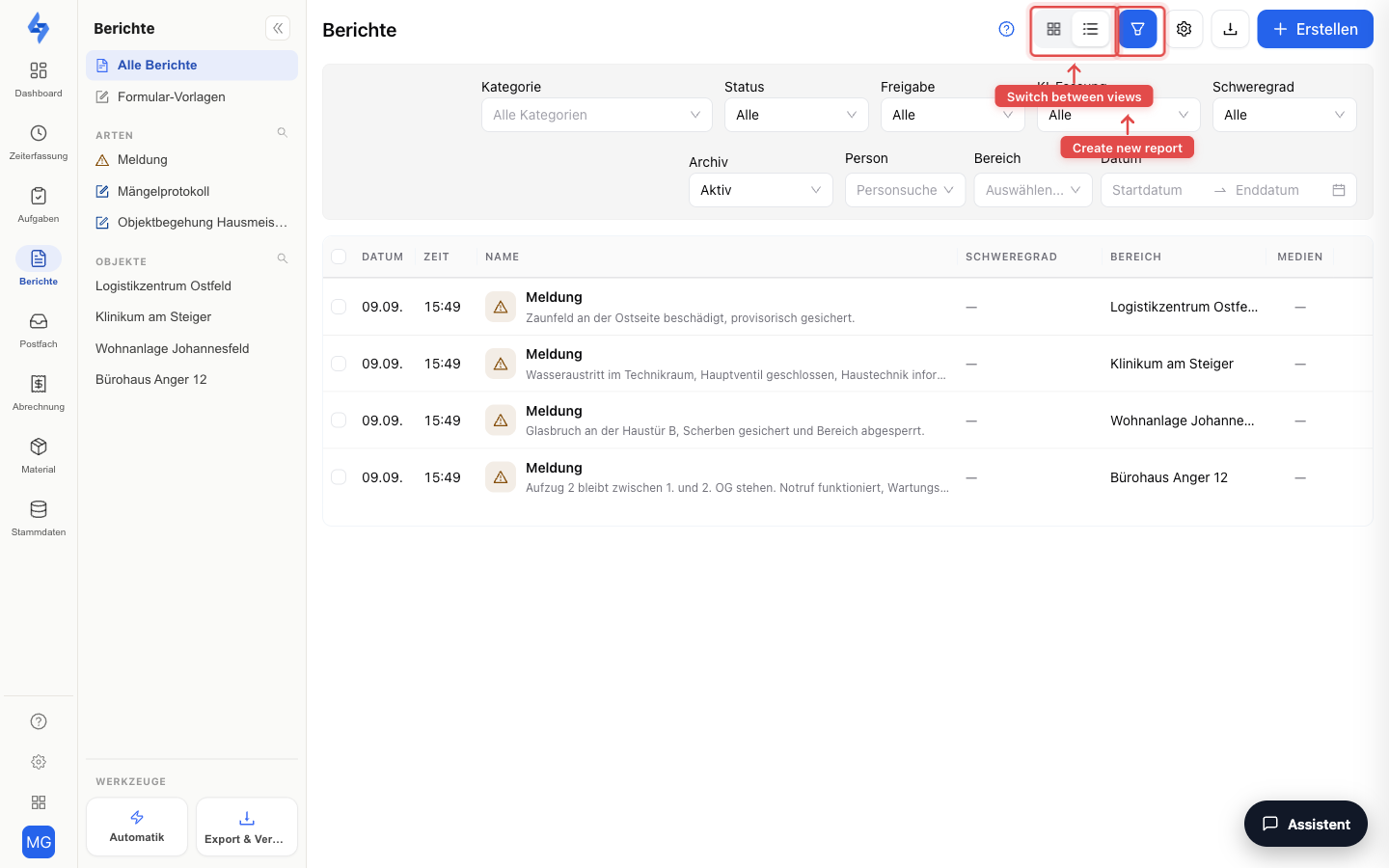This screenshot has width=1389, height=868.
Task: Tick checkbox for the Wasseraustritt Meldung row
Action: click(339, 364)
